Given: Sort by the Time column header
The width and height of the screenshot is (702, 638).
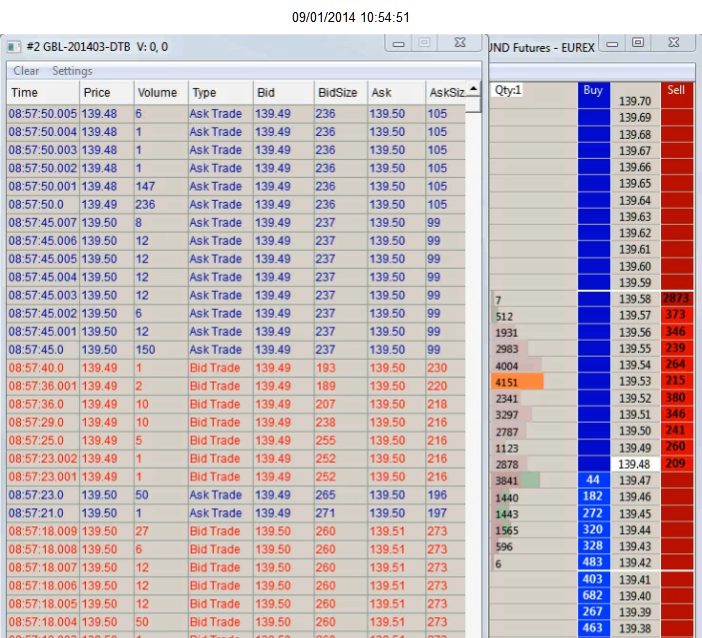Looking at the screenshot, I should tap(43, 93).
